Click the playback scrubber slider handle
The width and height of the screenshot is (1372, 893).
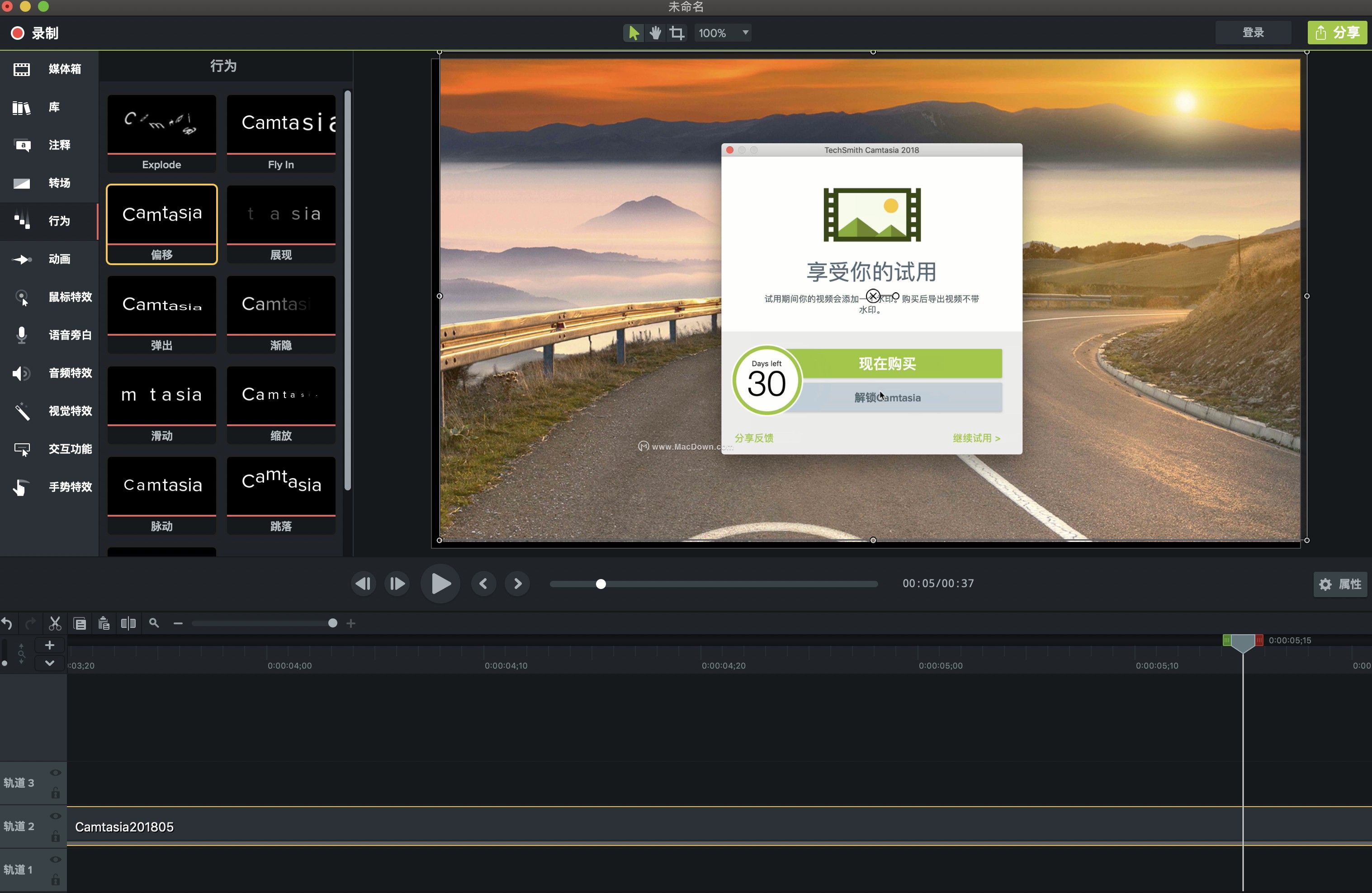point(601,584)
